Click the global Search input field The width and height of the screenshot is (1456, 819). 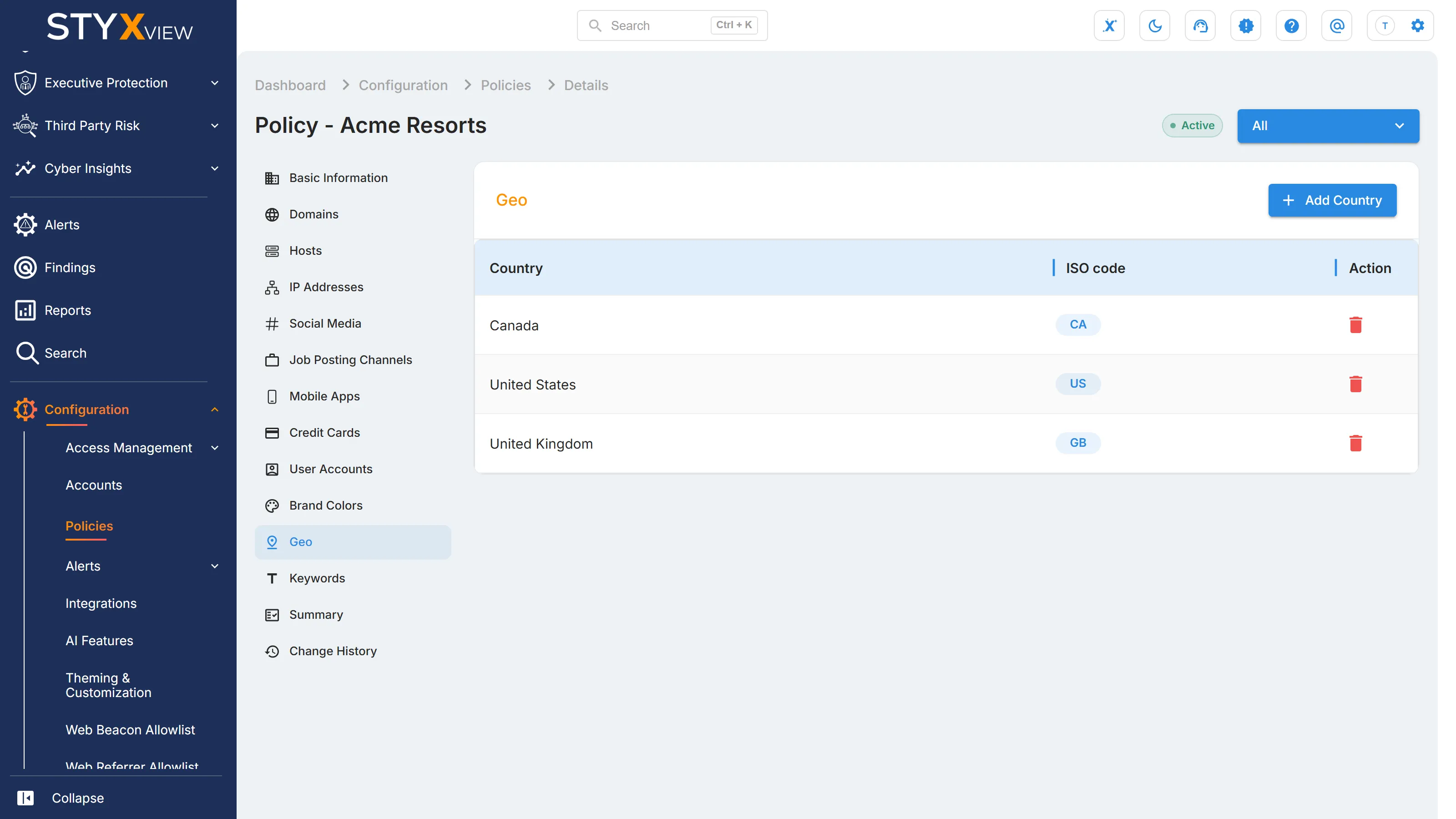click(672, 25)
